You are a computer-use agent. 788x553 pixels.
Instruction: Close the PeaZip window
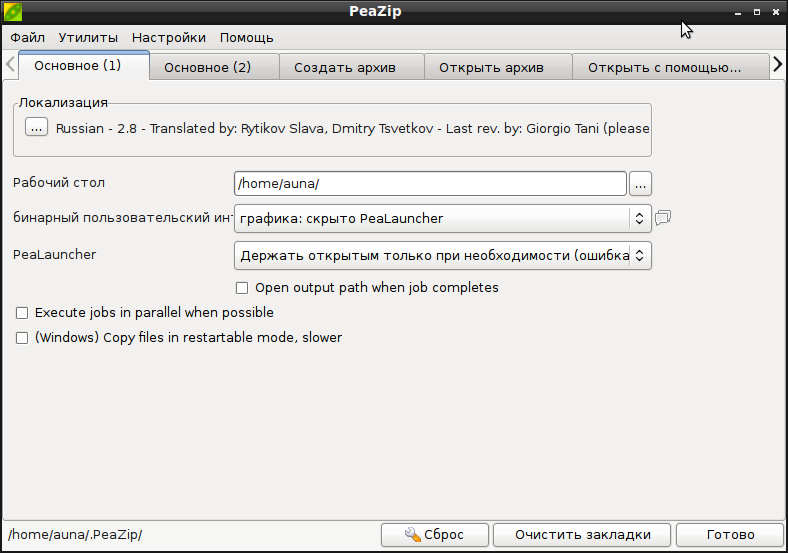[x=776, y=12]
